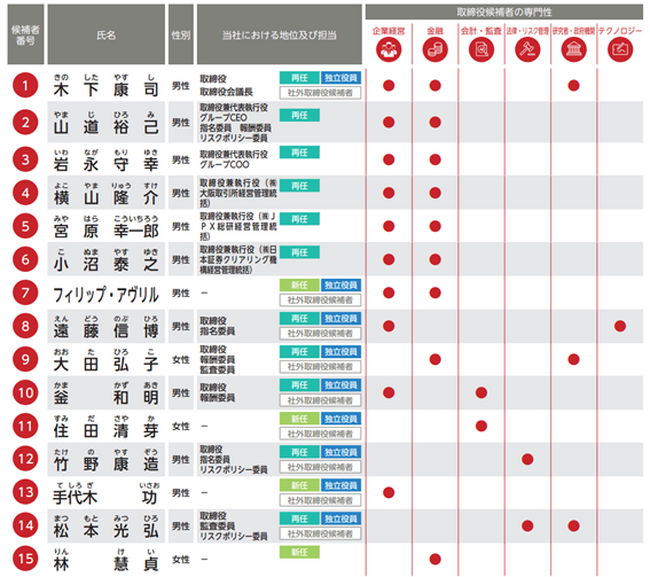Click the name フィリップ・アヴリル
Screen dimensions: 650x577
click(106, 294)
